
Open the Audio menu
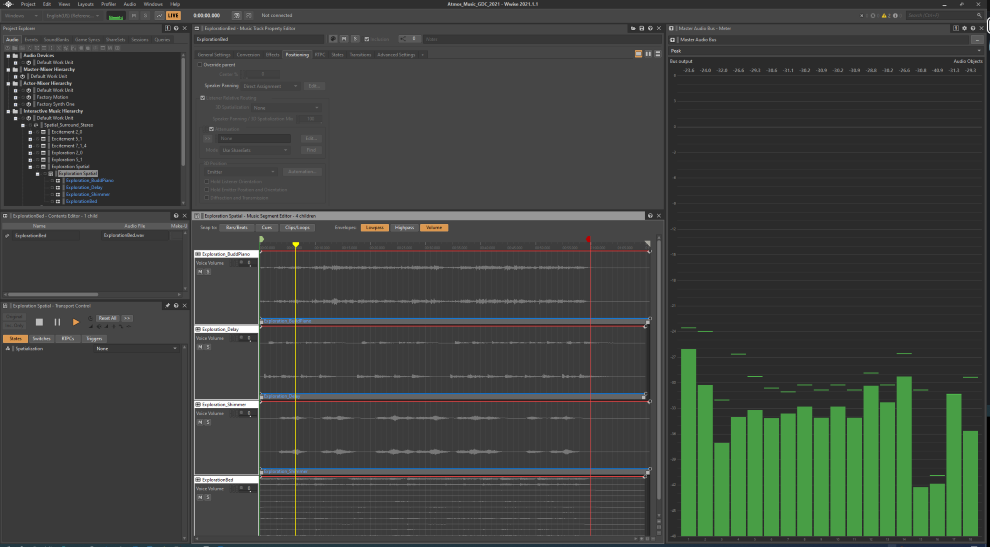[x=129, y=4]
